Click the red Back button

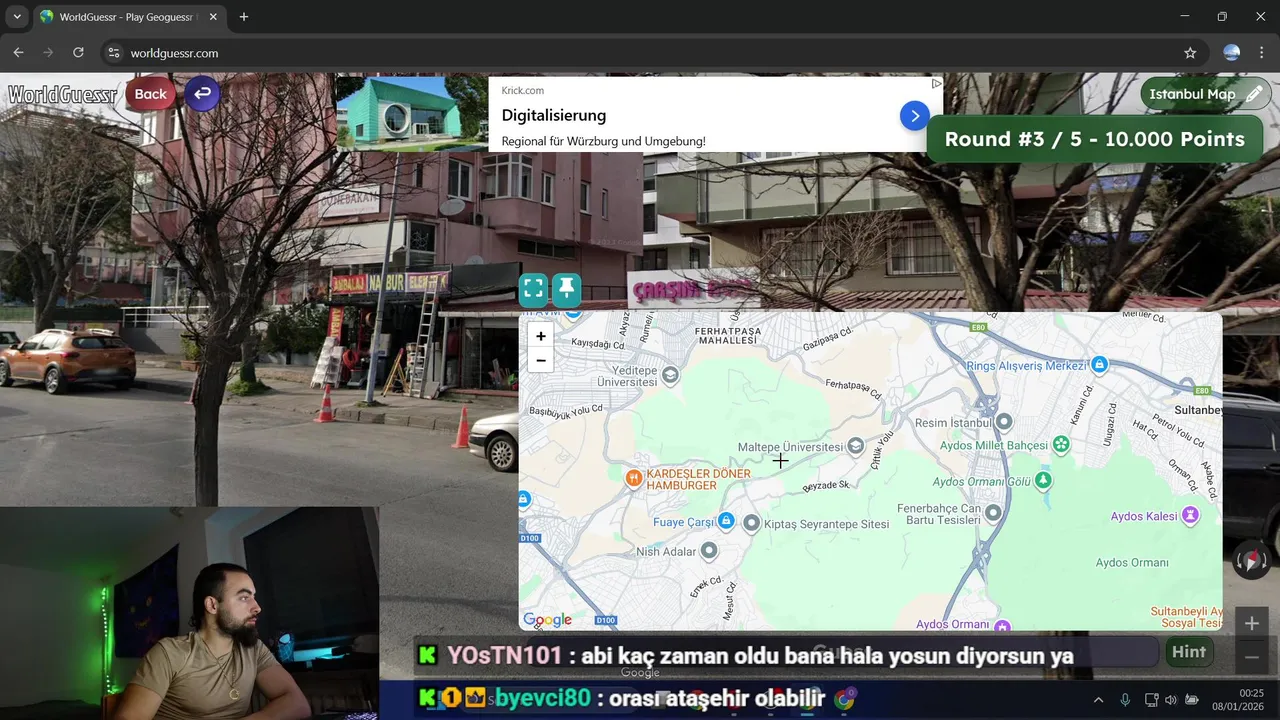click(150, 94)
